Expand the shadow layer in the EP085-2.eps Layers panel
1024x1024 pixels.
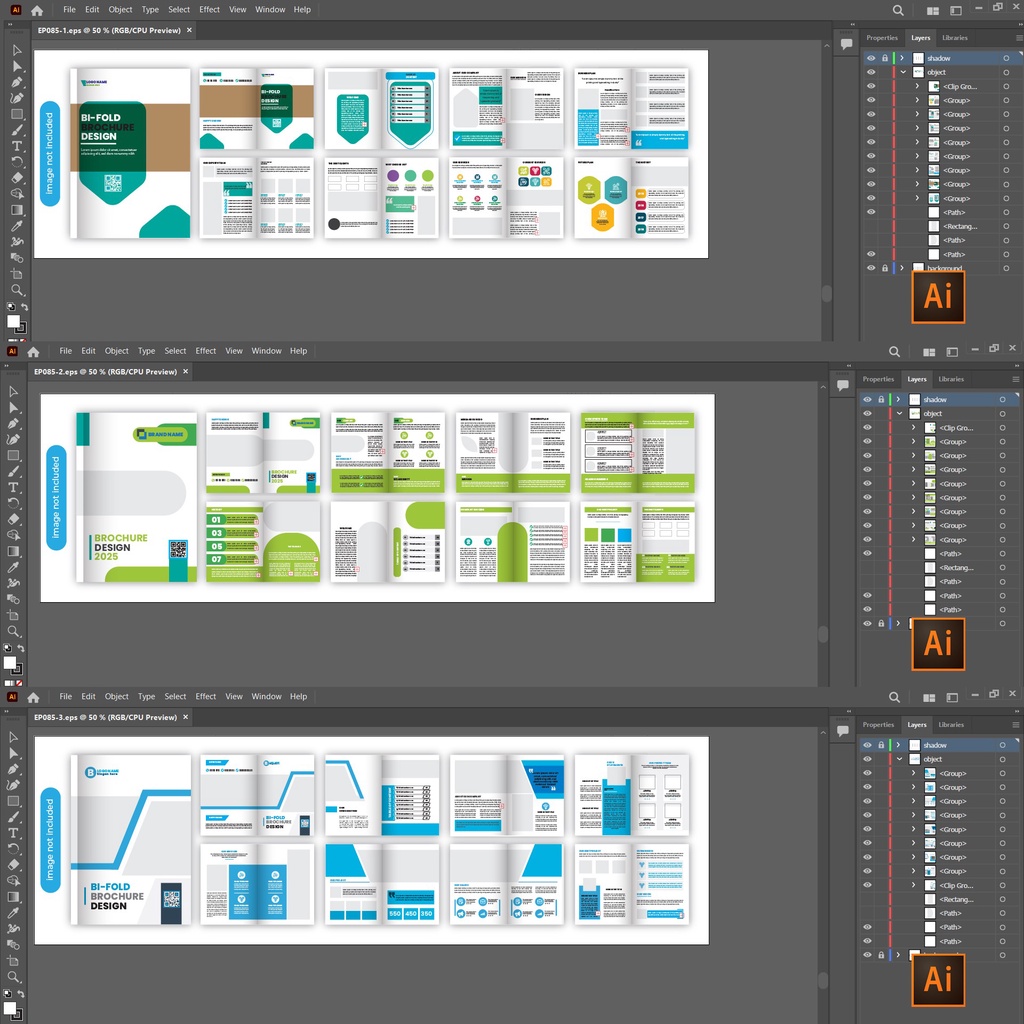pos(898,400)
